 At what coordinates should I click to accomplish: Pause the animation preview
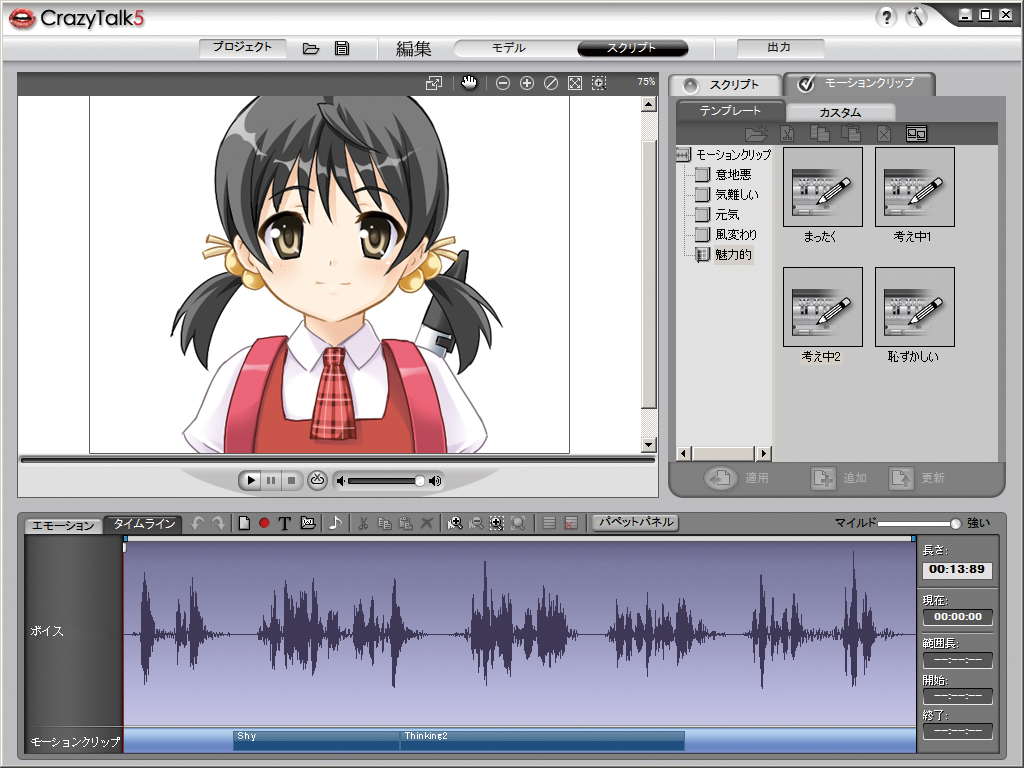pyautogui.click(x=271, y=481)
